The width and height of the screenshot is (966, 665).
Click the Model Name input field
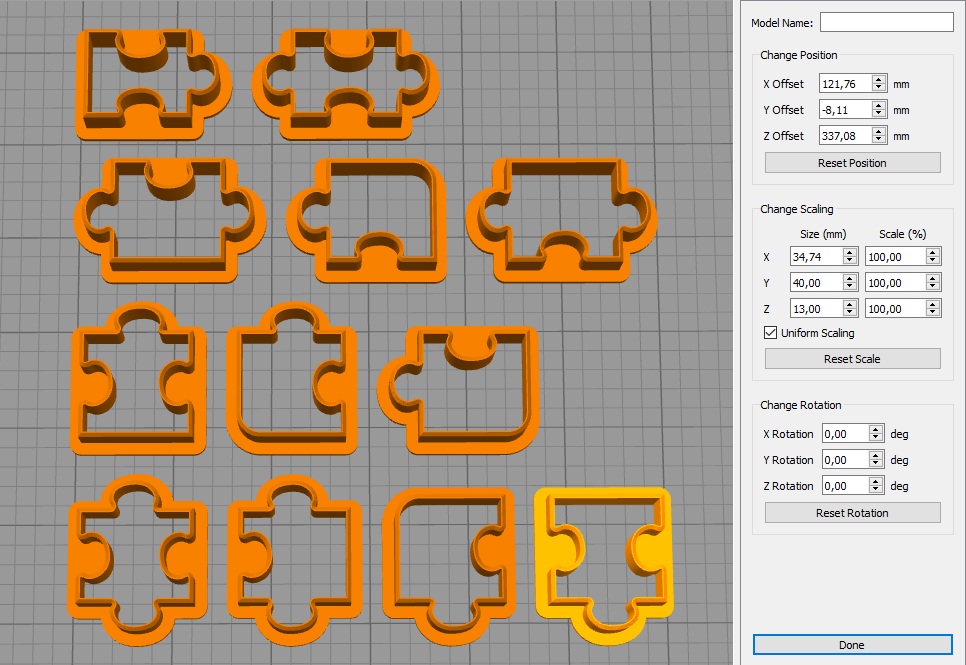(887, 22)
